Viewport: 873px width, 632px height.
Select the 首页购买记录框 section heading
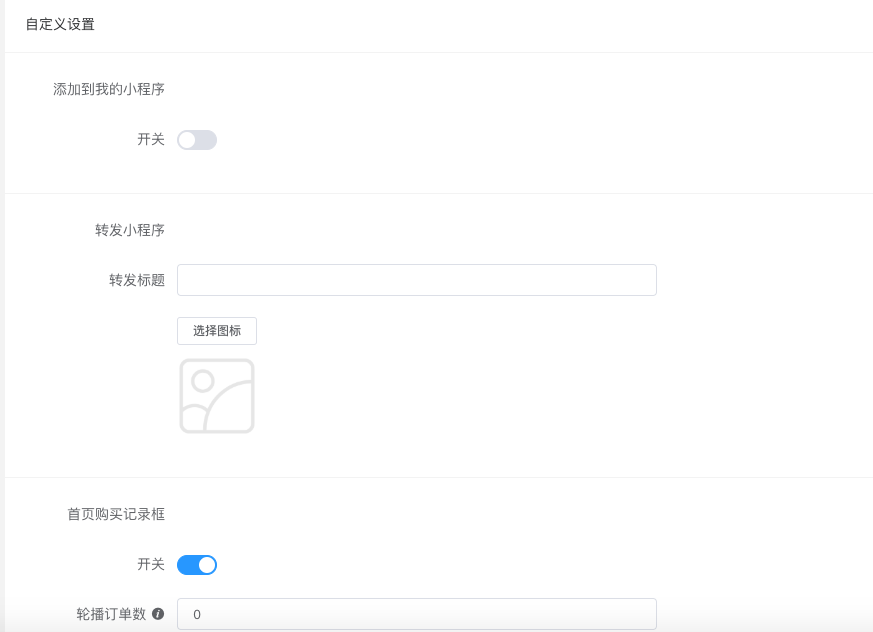coord(116,514)
